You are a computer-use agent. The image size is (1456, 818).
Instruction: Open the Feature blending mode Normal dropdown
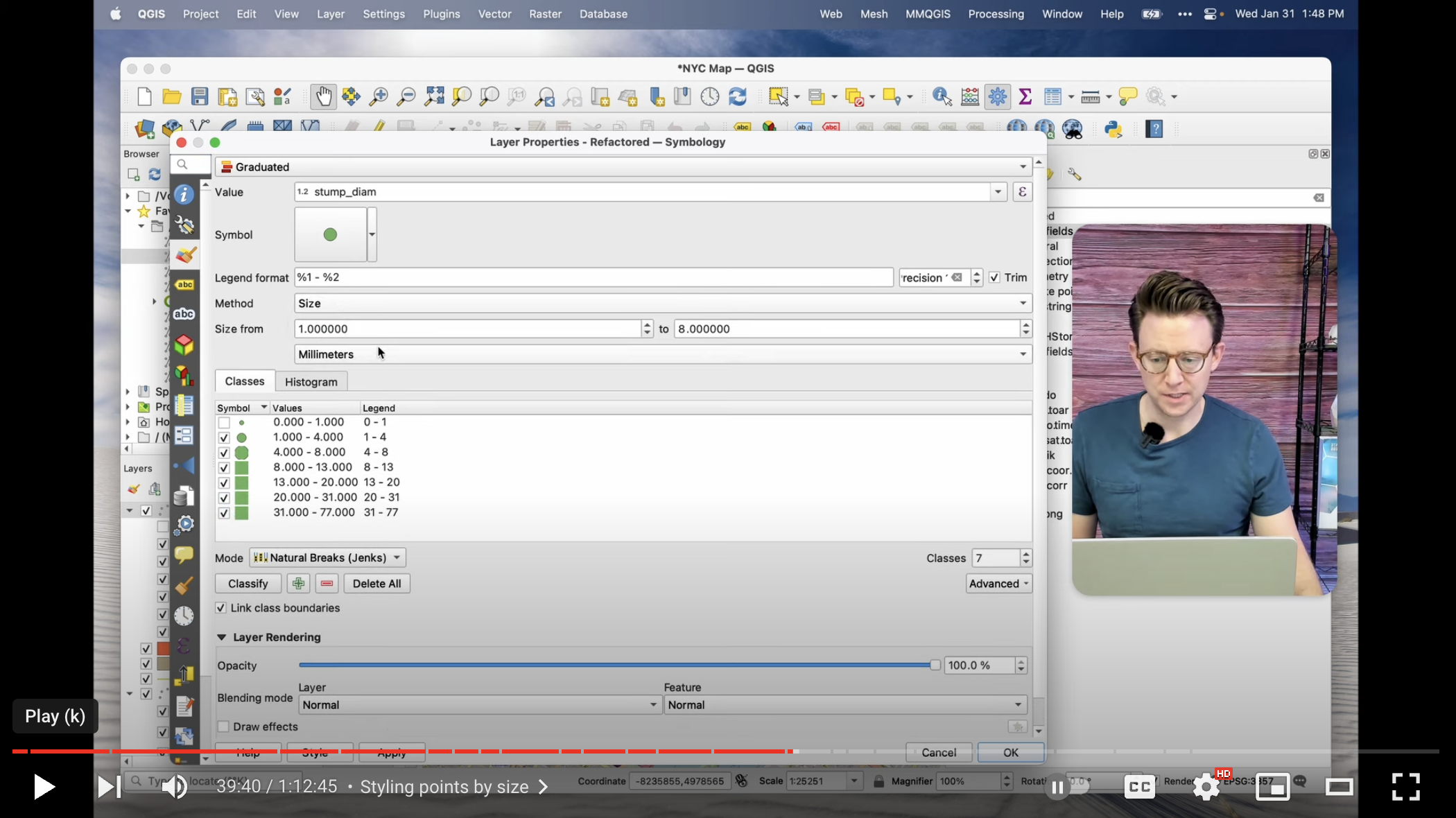(845, 705)
